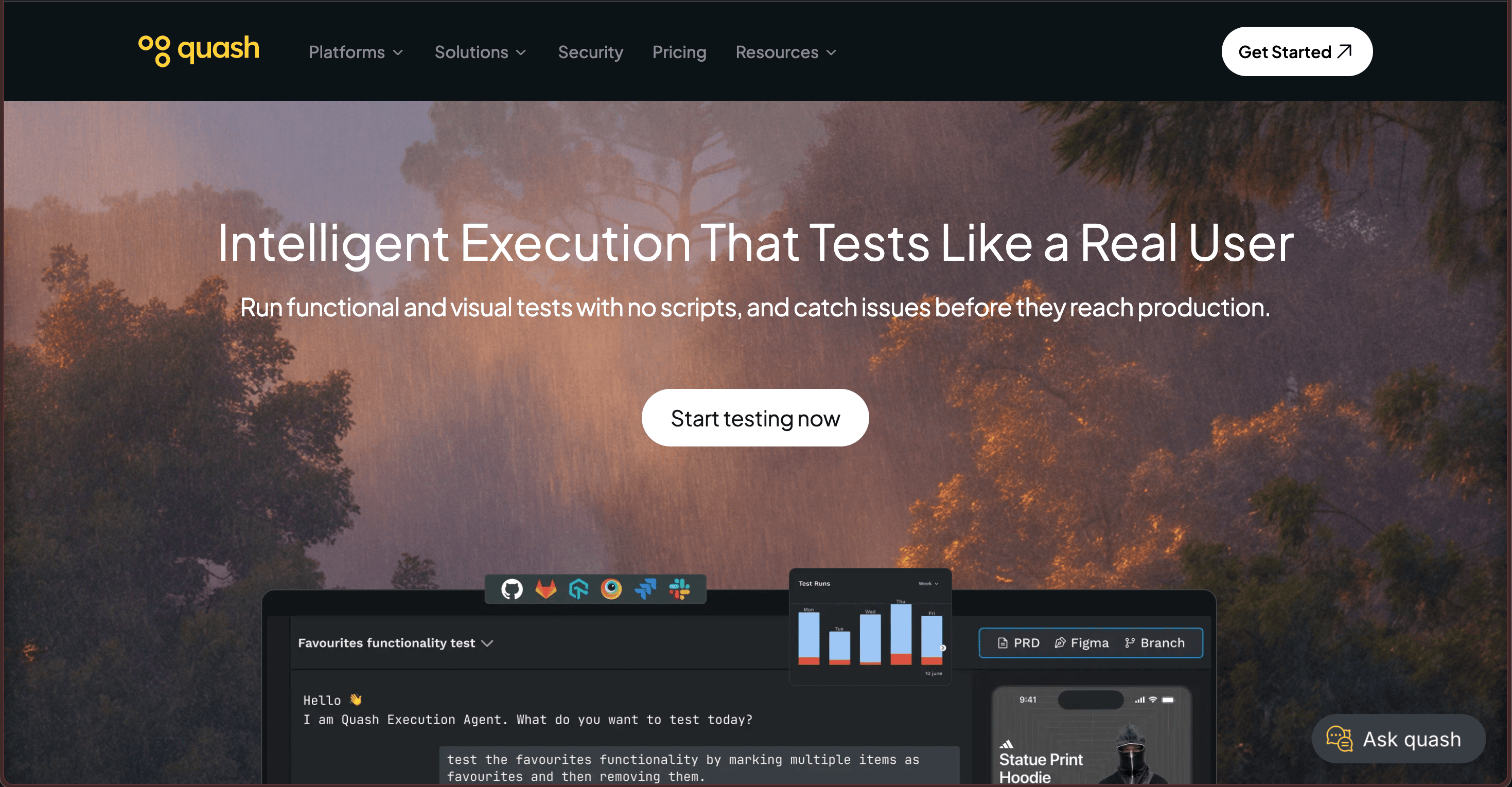Image resolution: width=1512 pixels, height=787 pixels.
Task: Click the Start testing now button
Action: 755,418
